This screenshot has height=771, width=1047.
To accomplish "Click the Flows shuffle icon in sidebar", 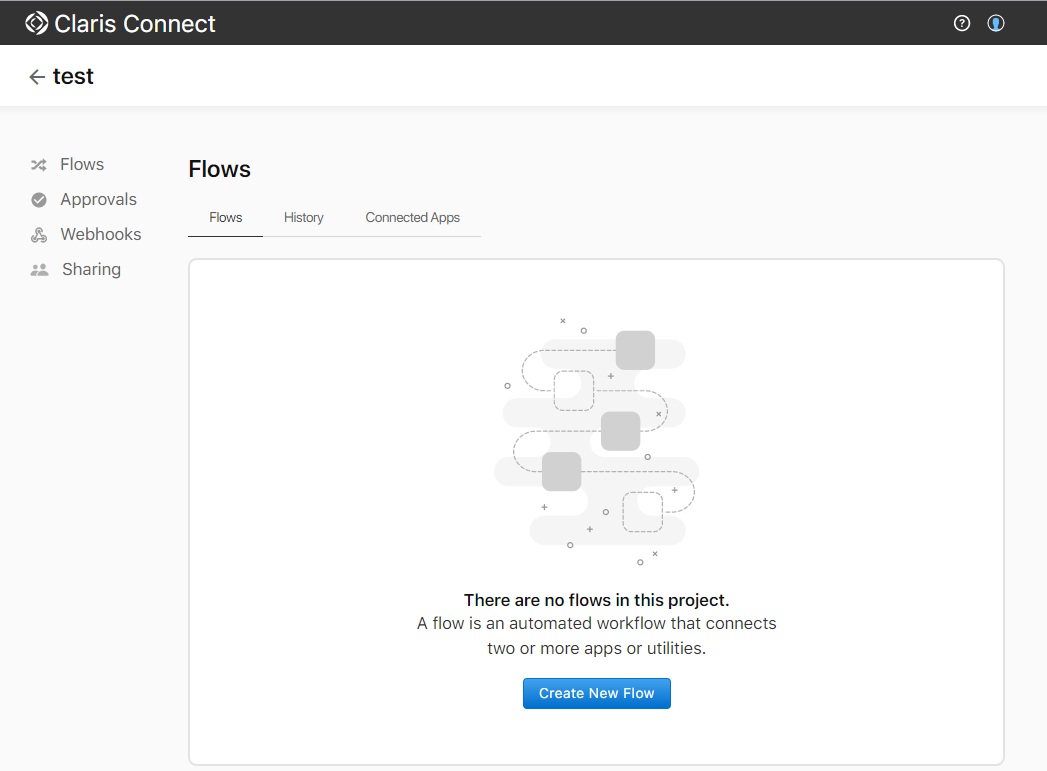I will point(39,165).
